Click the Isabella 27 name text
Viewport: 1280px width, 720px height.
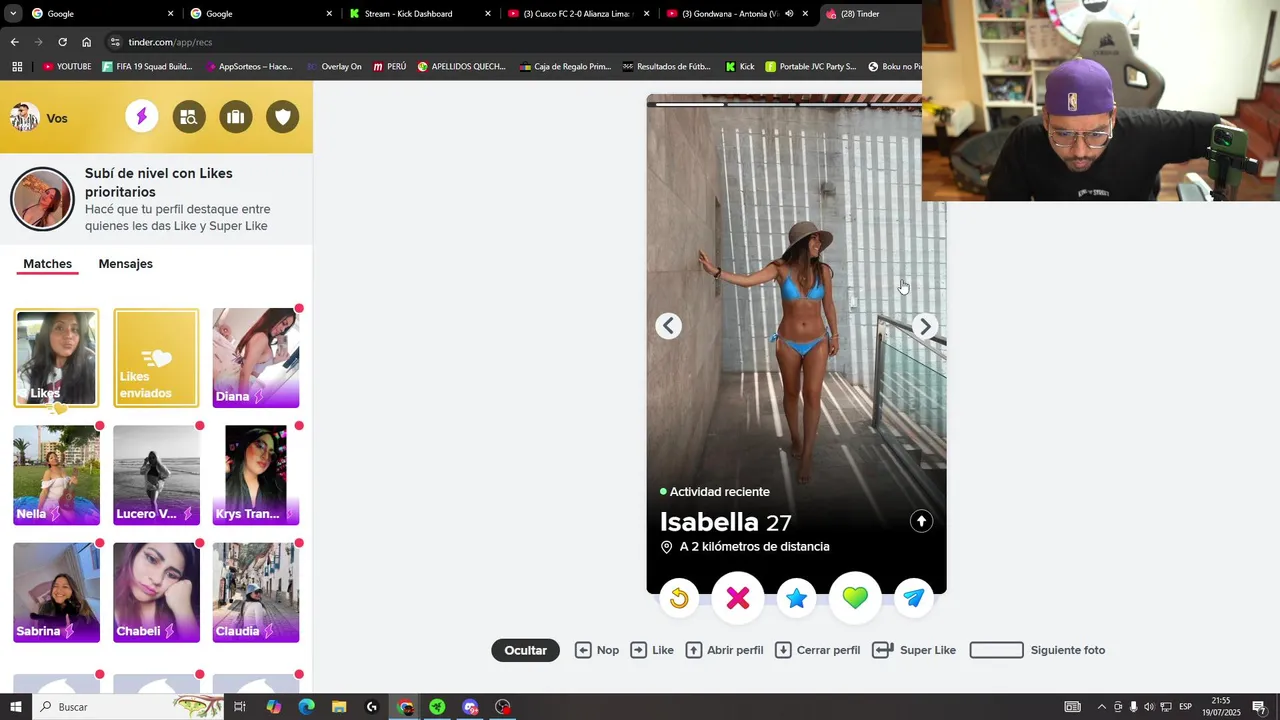pyautogui.click(x=725, y=522)
